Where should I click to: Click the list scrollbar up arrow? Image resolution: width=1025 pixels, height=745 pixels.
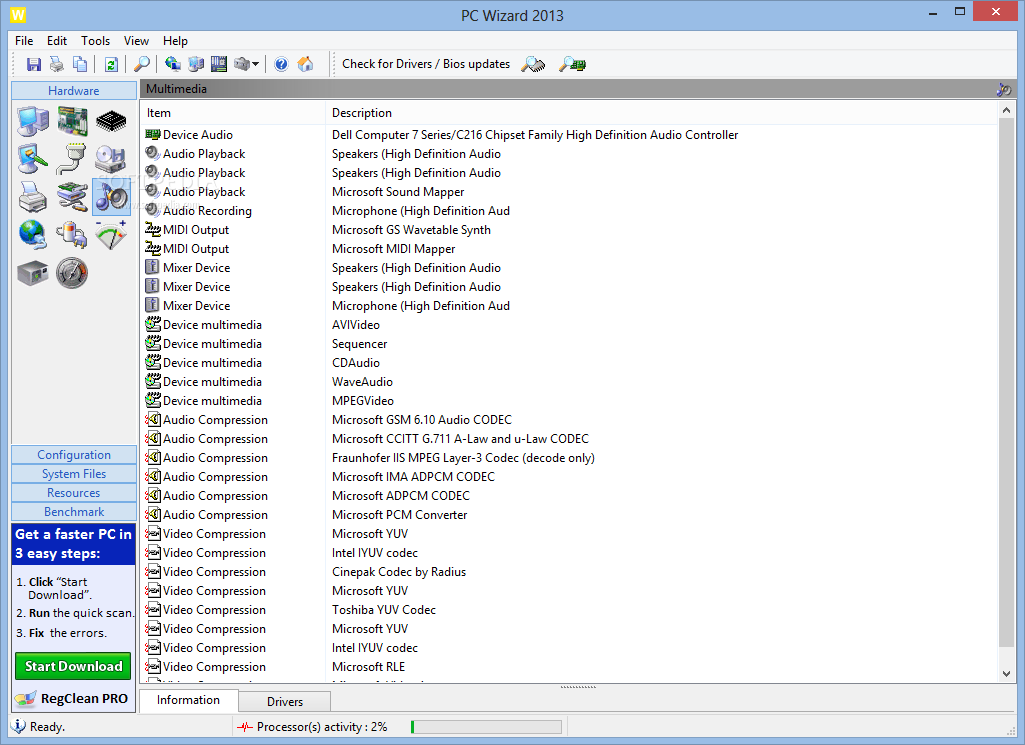coord(1006,110)
